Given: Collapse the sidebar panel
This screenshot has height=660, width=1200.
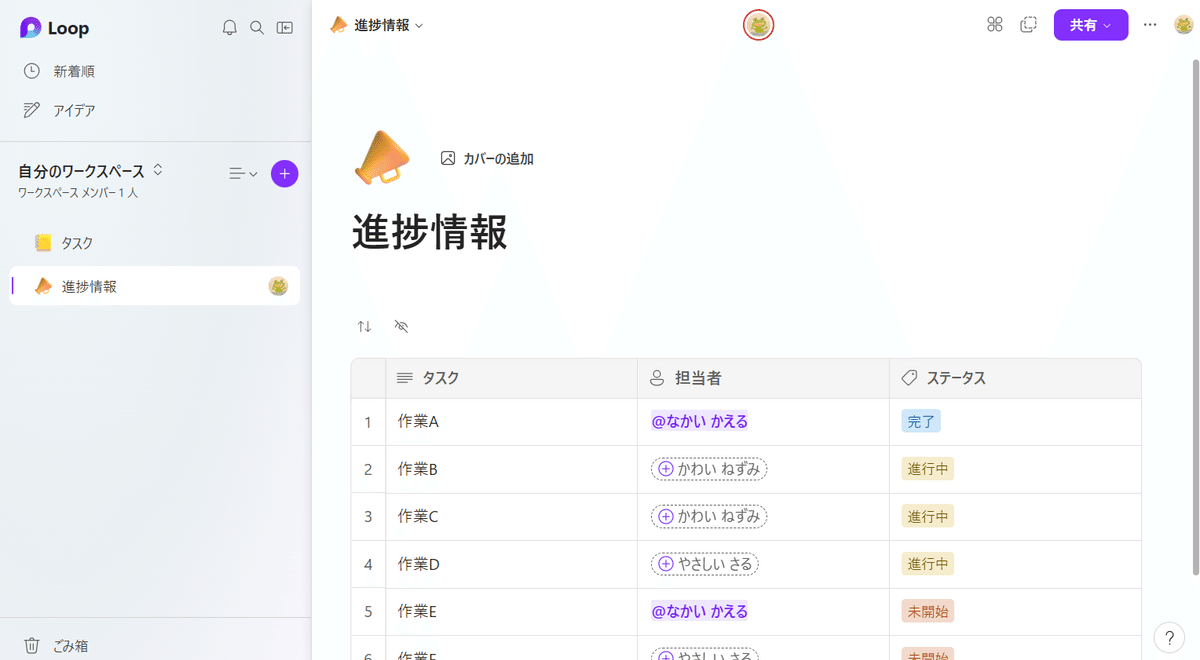Looking at the screenshot, I should pos(285,28).
